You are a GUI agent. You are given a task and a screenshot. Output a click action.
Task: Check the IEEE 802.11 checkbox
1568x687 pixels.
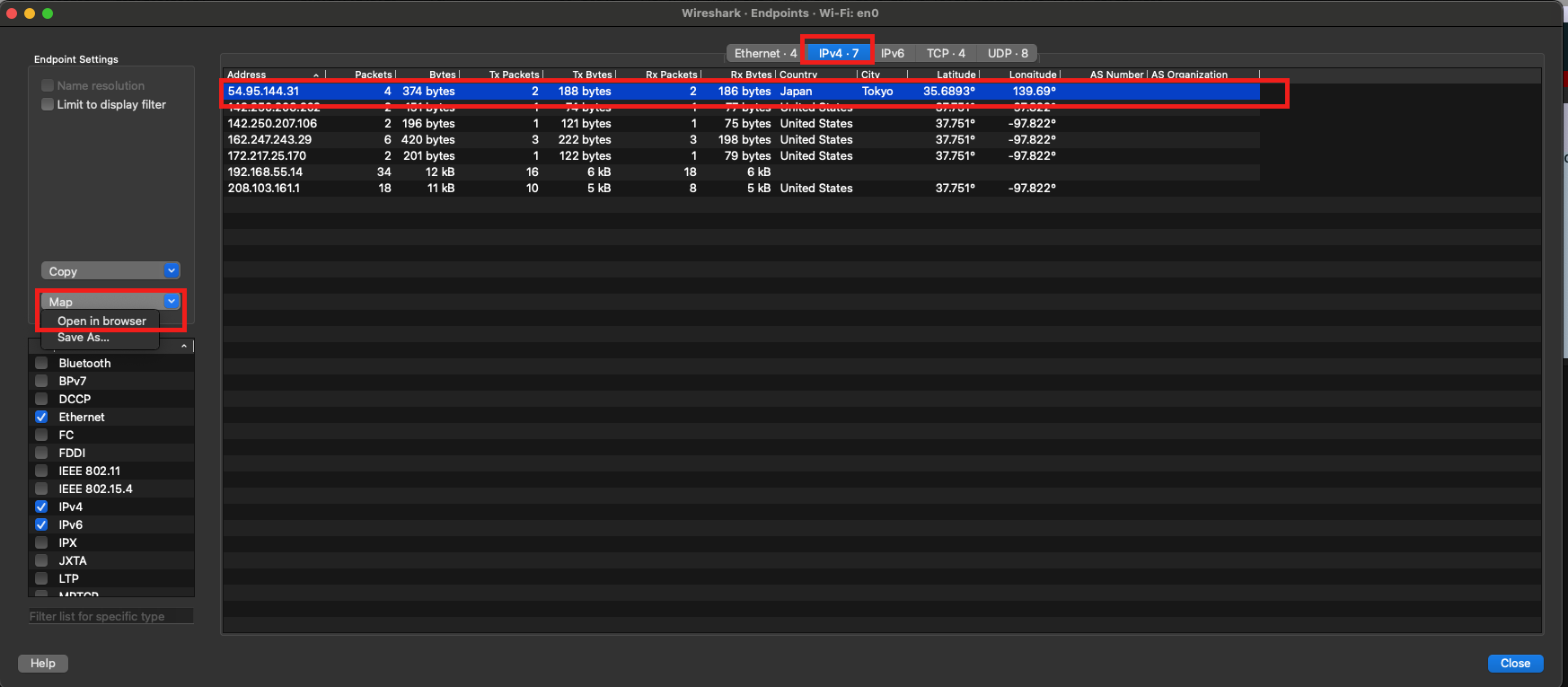point(41,471)
